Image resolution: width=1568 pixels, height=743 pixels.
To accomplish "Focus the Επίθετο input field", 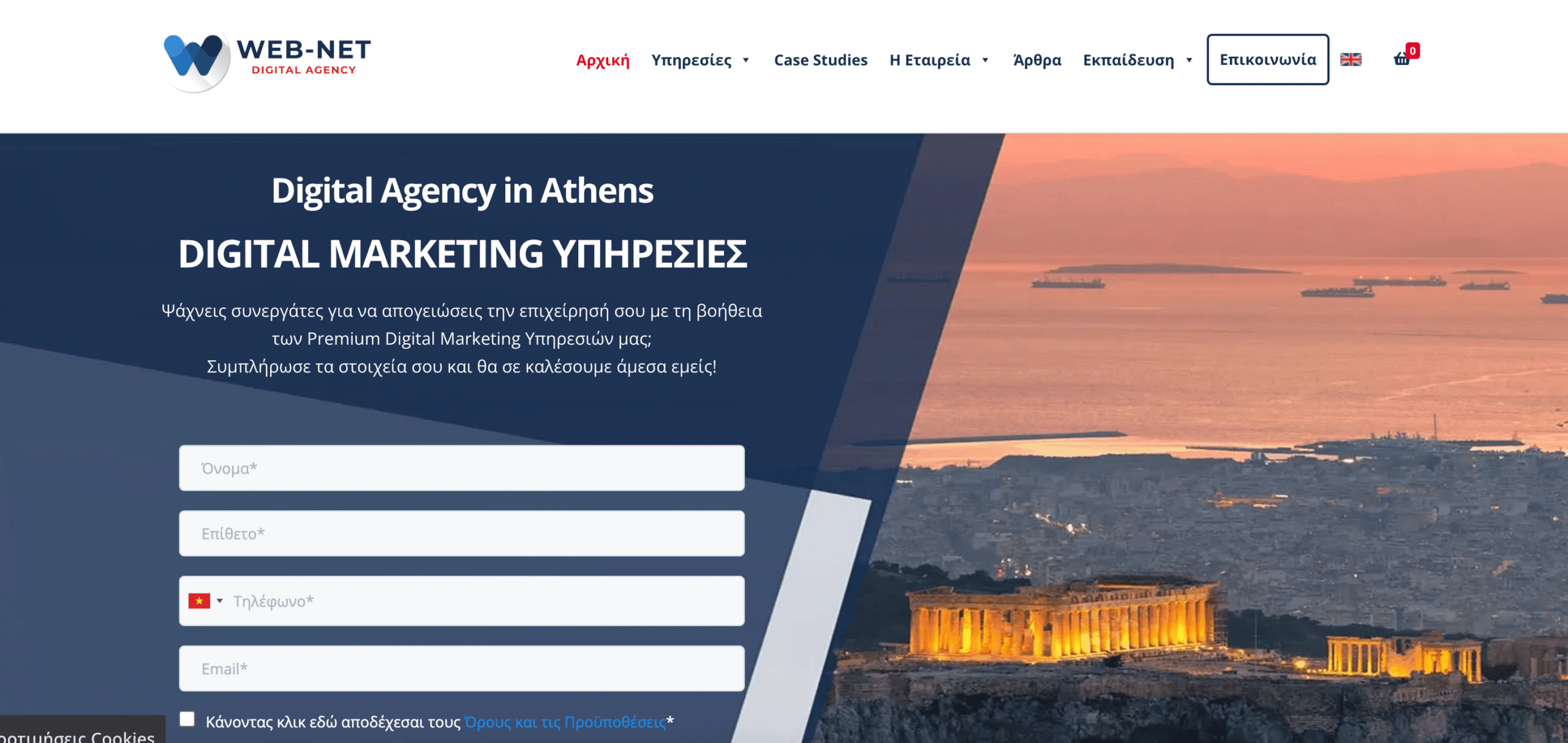I will click(462, 534).
